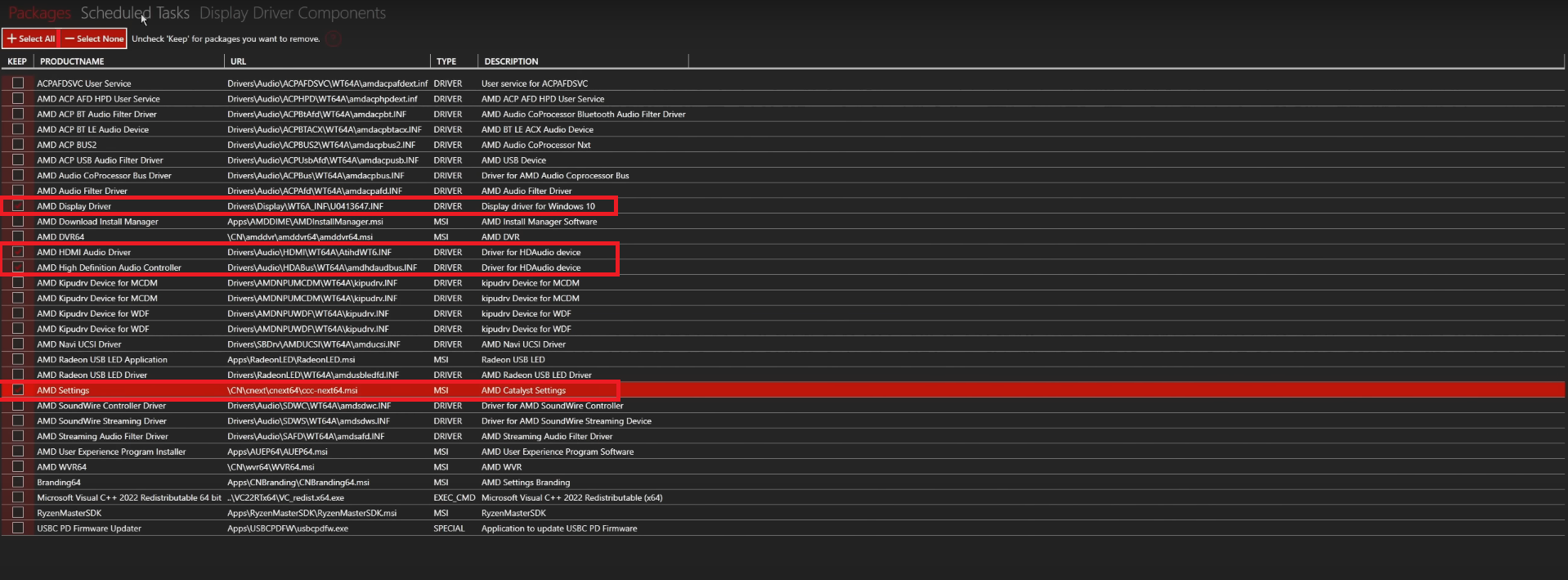Tick the Keep box for AMD DVR64
This screenshot has height=580, width=1568.
pyautogui.click(x=18, y=236)
